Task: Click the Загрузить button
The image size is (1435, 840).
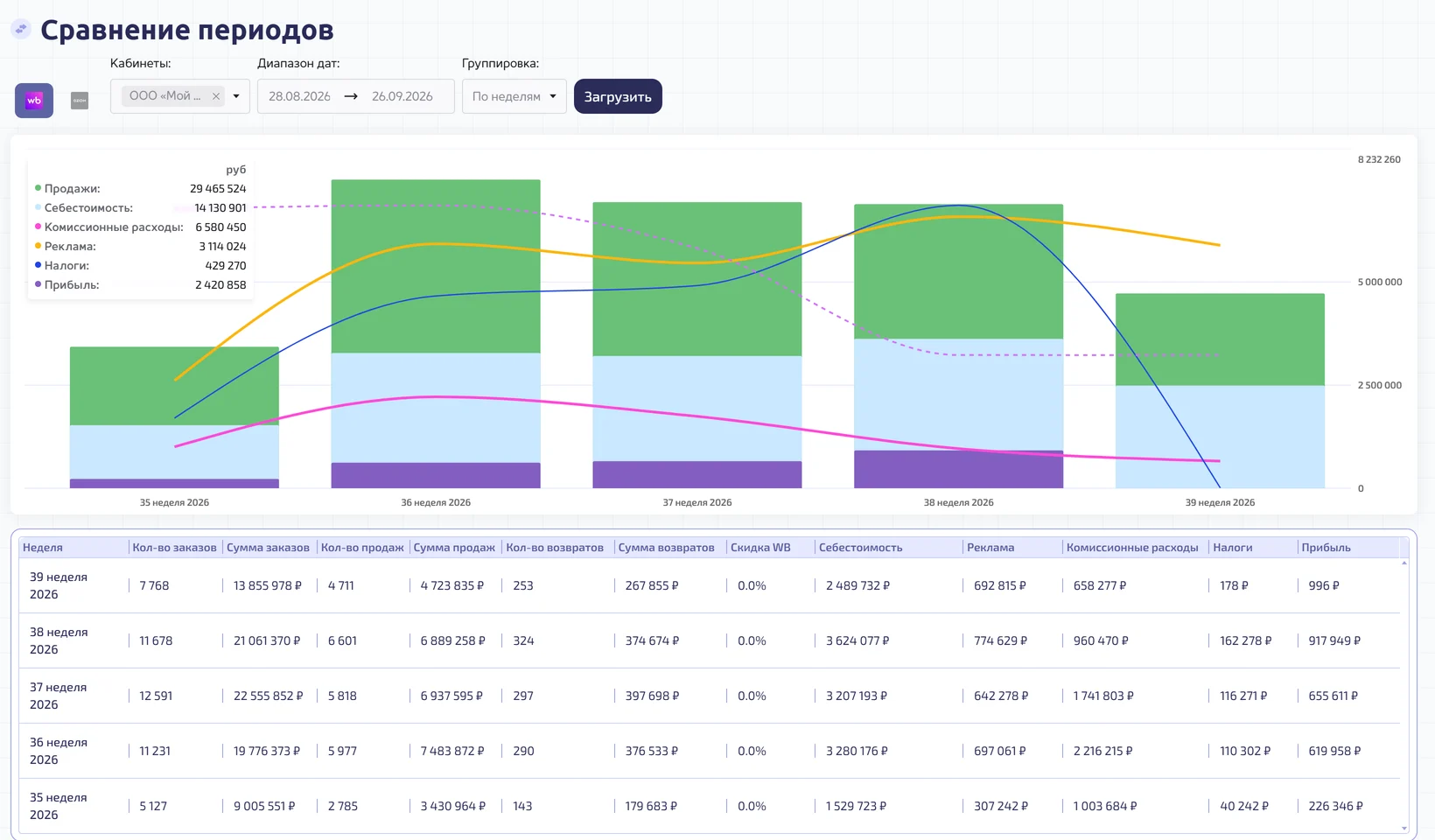Action: tap(618, 96)
